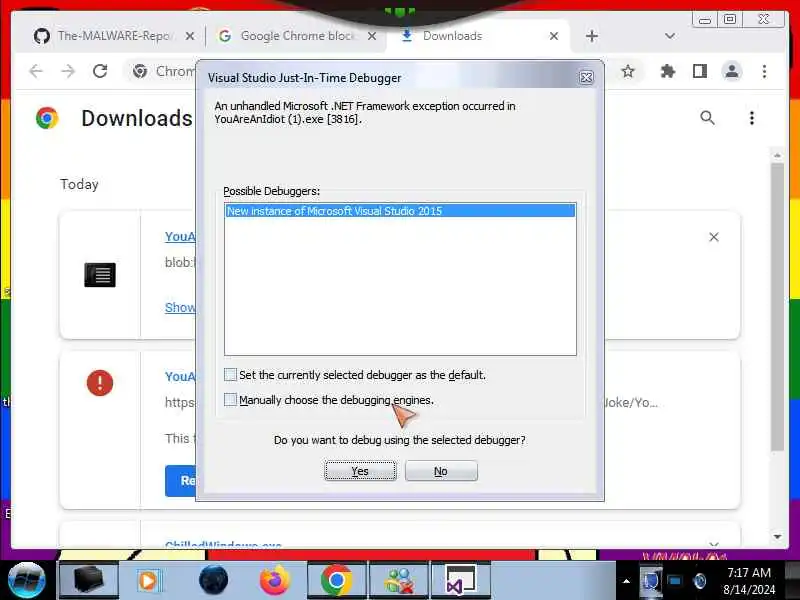800x600 pixels.
Task: Close the Just-In-Time Debugger dialog
Action: 586,78
